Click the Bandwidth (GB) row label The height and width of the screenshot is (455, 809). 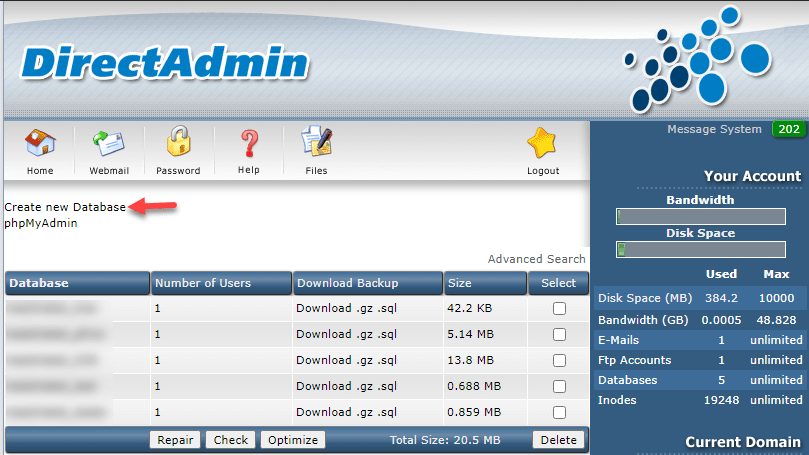point(643,320)
